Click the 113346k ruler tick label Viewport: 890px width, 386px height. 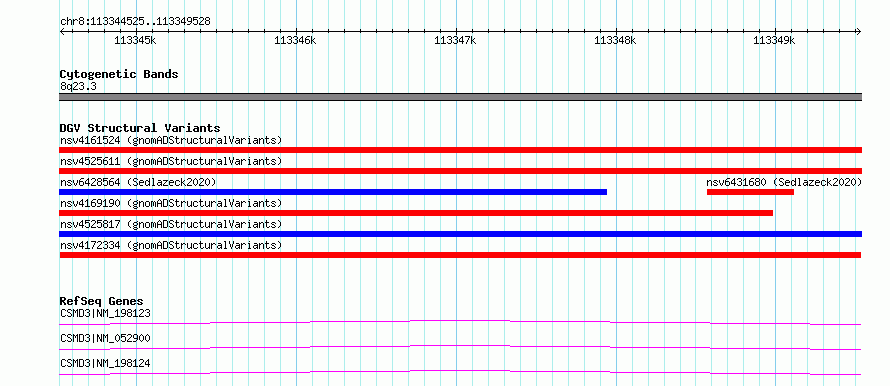pyautogui.click(x=295, y=40)
